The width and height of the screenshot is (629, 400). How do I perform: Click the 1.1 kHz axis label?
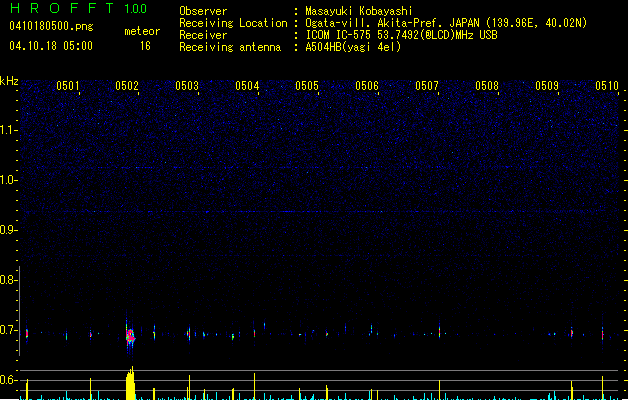click(x=8, y=130)
